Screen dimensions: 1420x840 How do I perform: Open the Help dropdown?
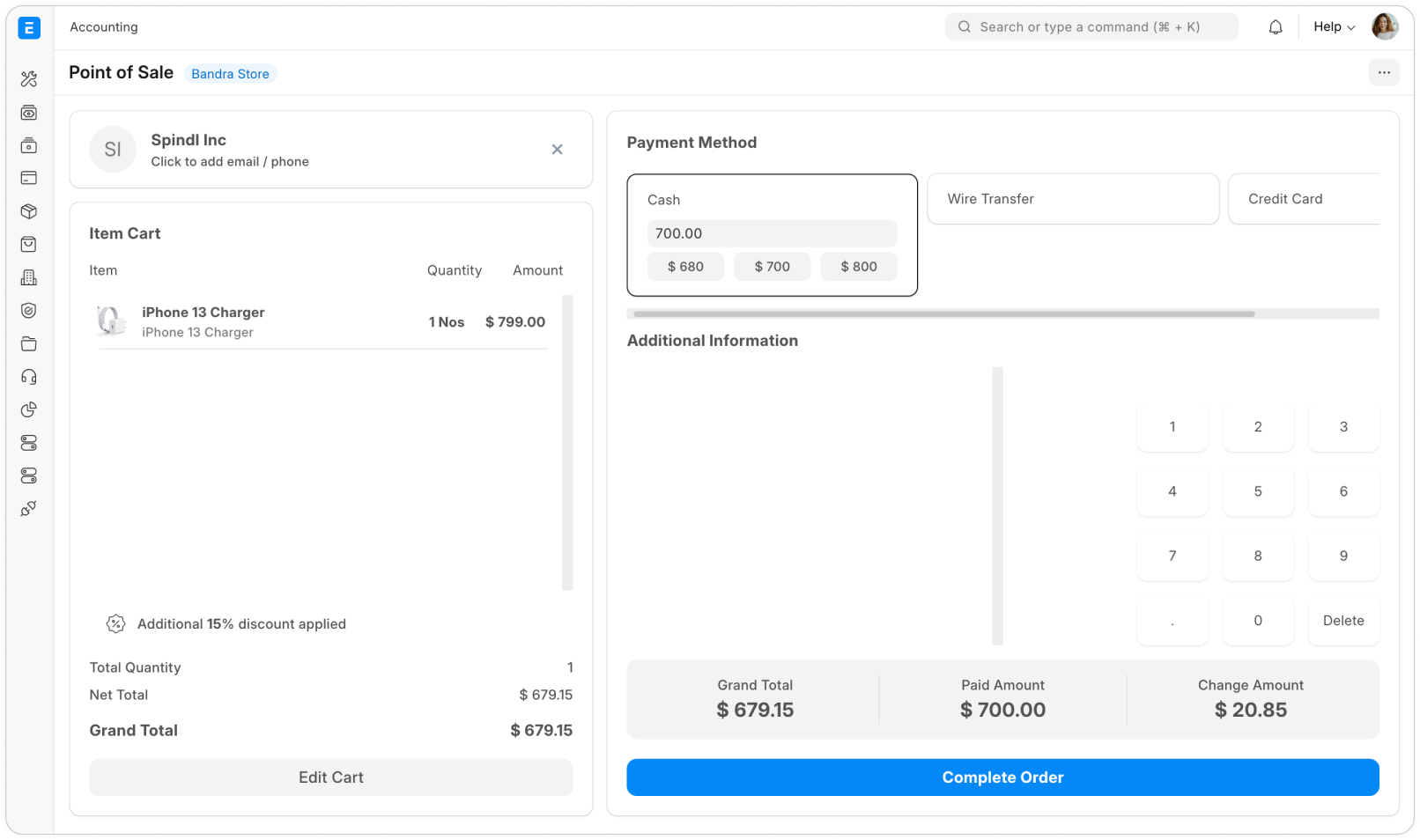(x=1333, y=26)
